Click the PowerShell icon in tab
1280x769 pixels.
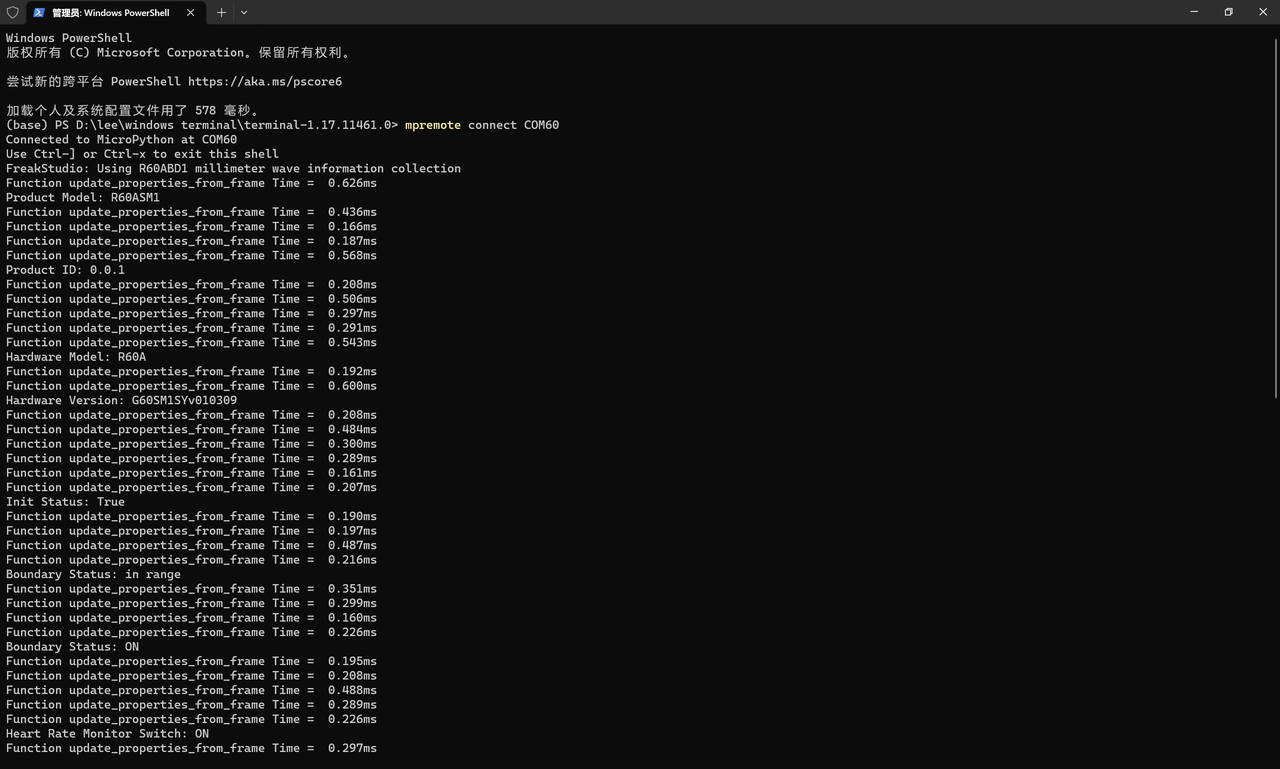(39, 13)
